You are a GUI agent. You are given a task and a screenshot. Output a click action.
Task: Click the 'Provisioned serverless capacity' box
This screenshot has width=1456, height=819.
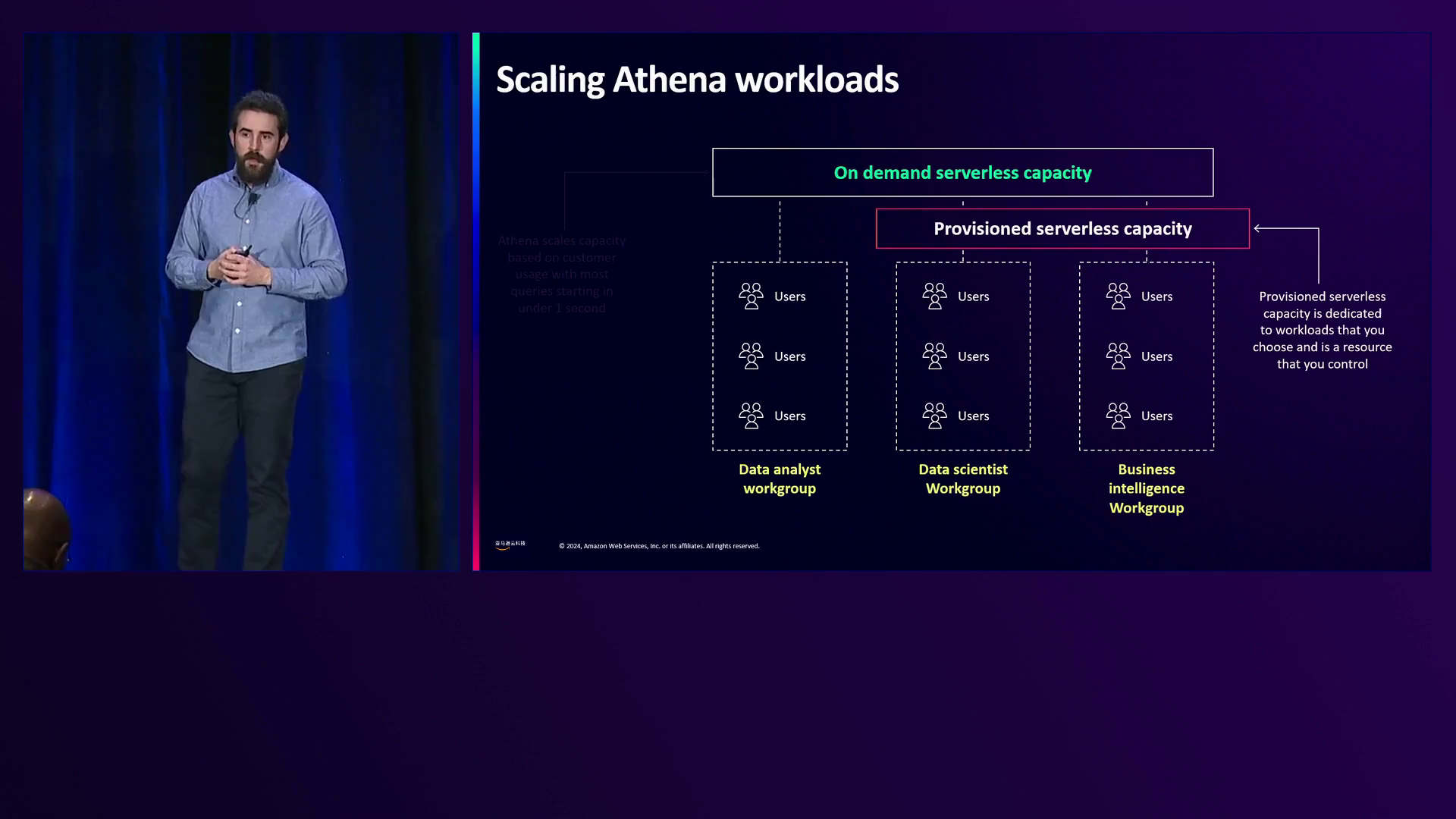(1062, 228)
